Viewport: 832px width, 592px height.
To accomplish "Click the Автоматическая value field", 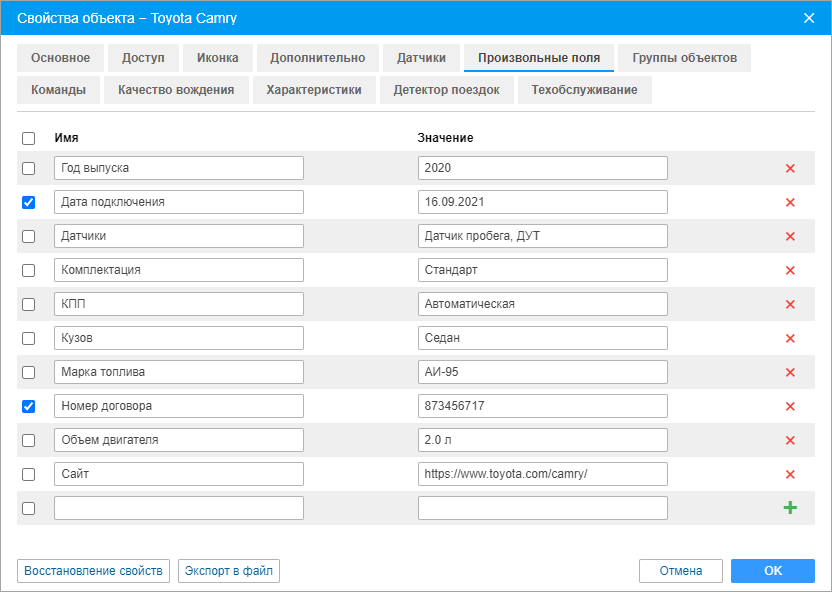I will click(x=543, y=304).
